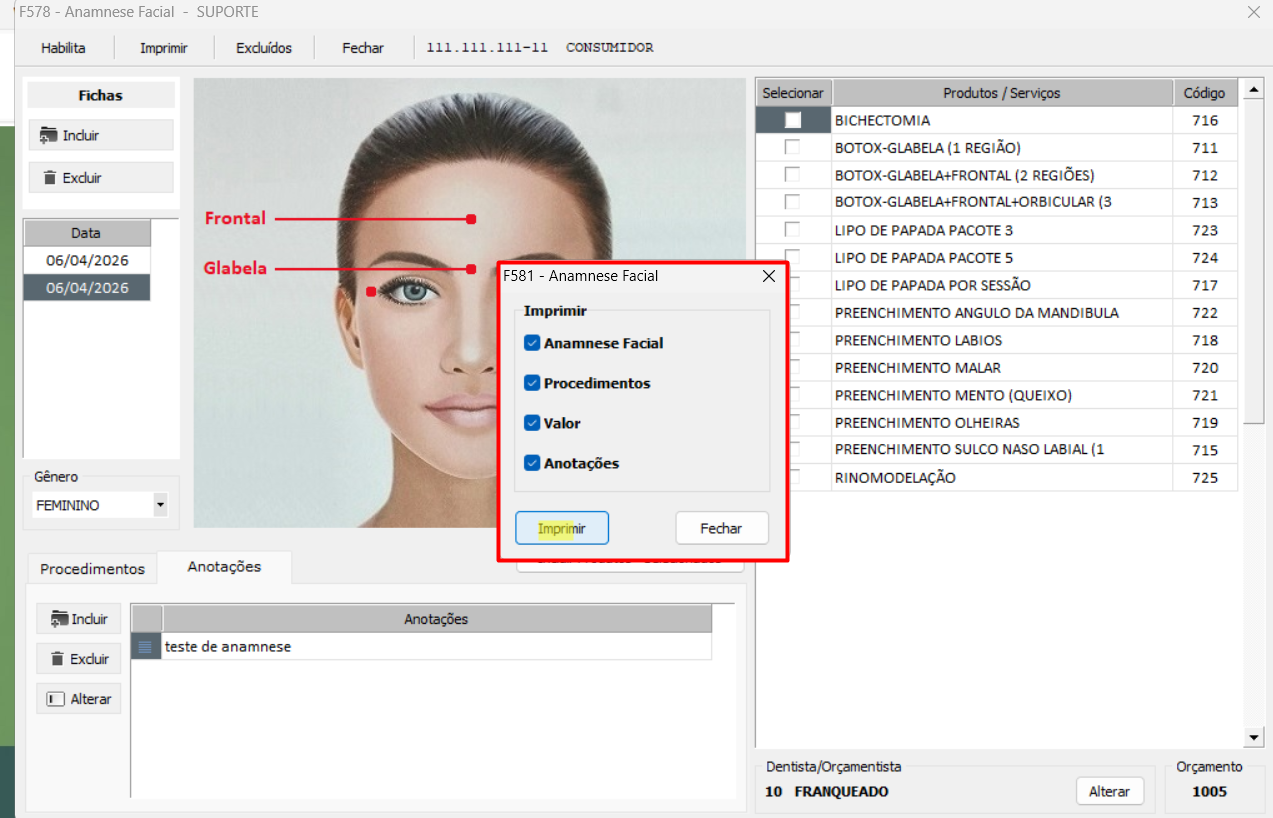Image resolution: width=1273 pixels, height=818 pixels.
Task: Click the Selecionar column header
Action: click(x=793, y=93)
